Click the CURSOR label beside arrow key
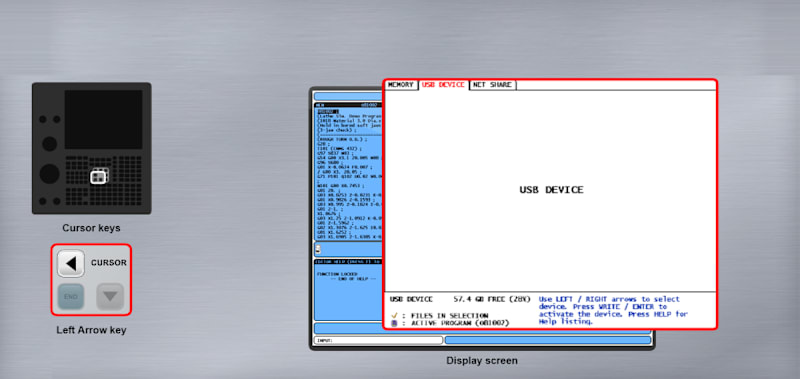 tap(109, 263)
